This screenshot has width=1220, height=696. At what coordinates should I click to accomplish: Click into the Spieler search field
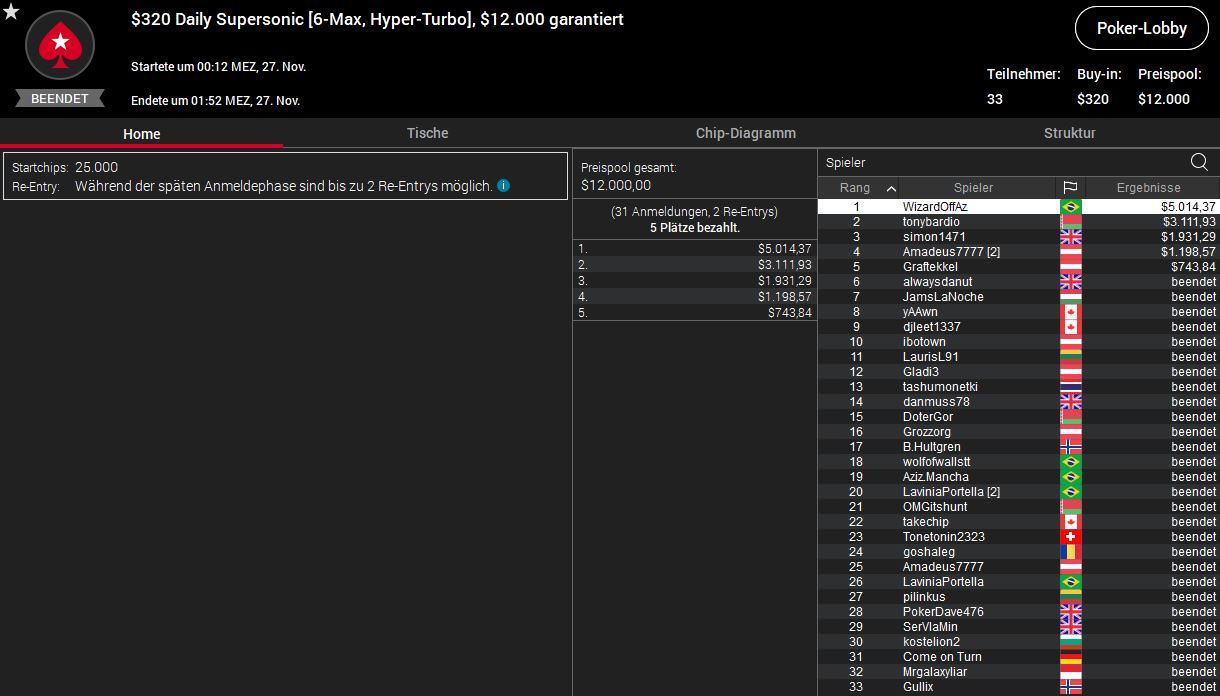1000,162
